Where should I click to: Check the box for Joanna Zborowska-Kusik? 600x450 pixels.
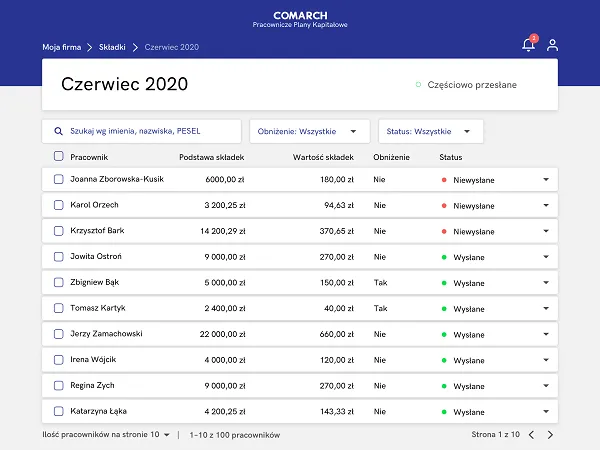coord(59,179)
